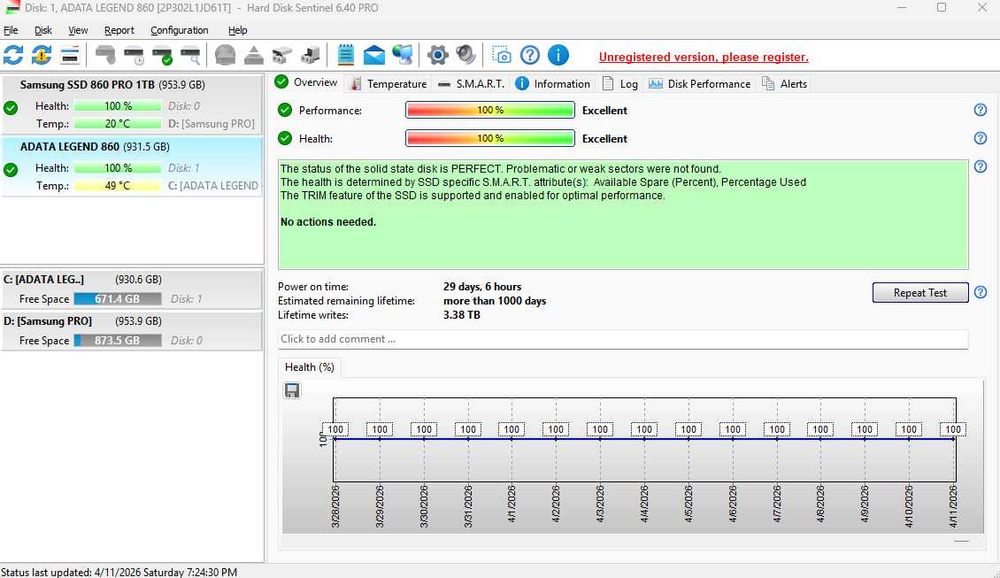Click help icon beside the Health bar
1000x578 pixels.
coord(980,138)
